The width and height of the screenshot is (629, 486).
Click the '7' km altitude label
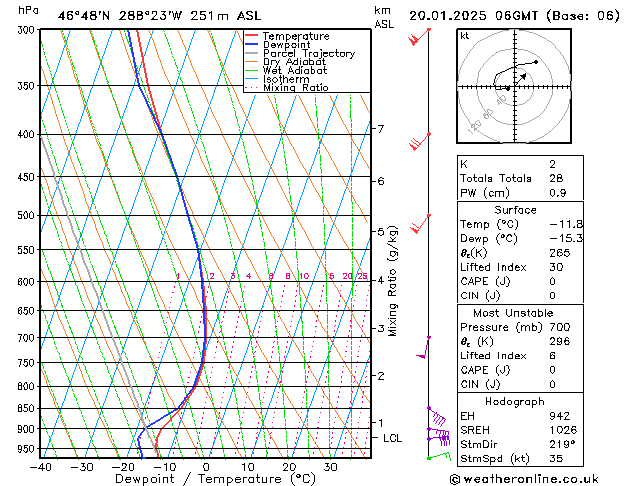[x=380, y=129]
